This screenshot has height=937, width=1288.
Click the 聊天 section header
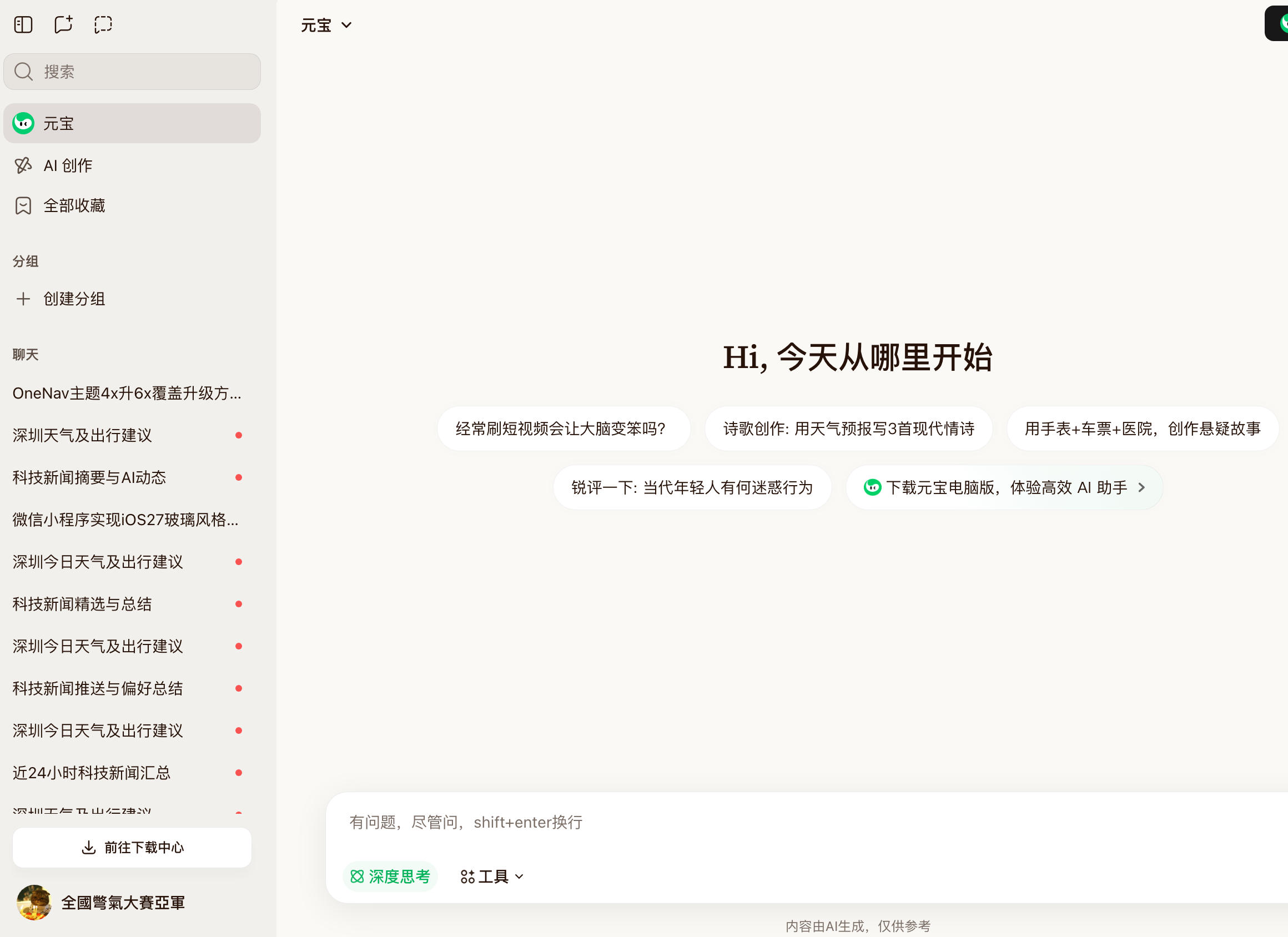pyautogui.click(x=26, y=354)
